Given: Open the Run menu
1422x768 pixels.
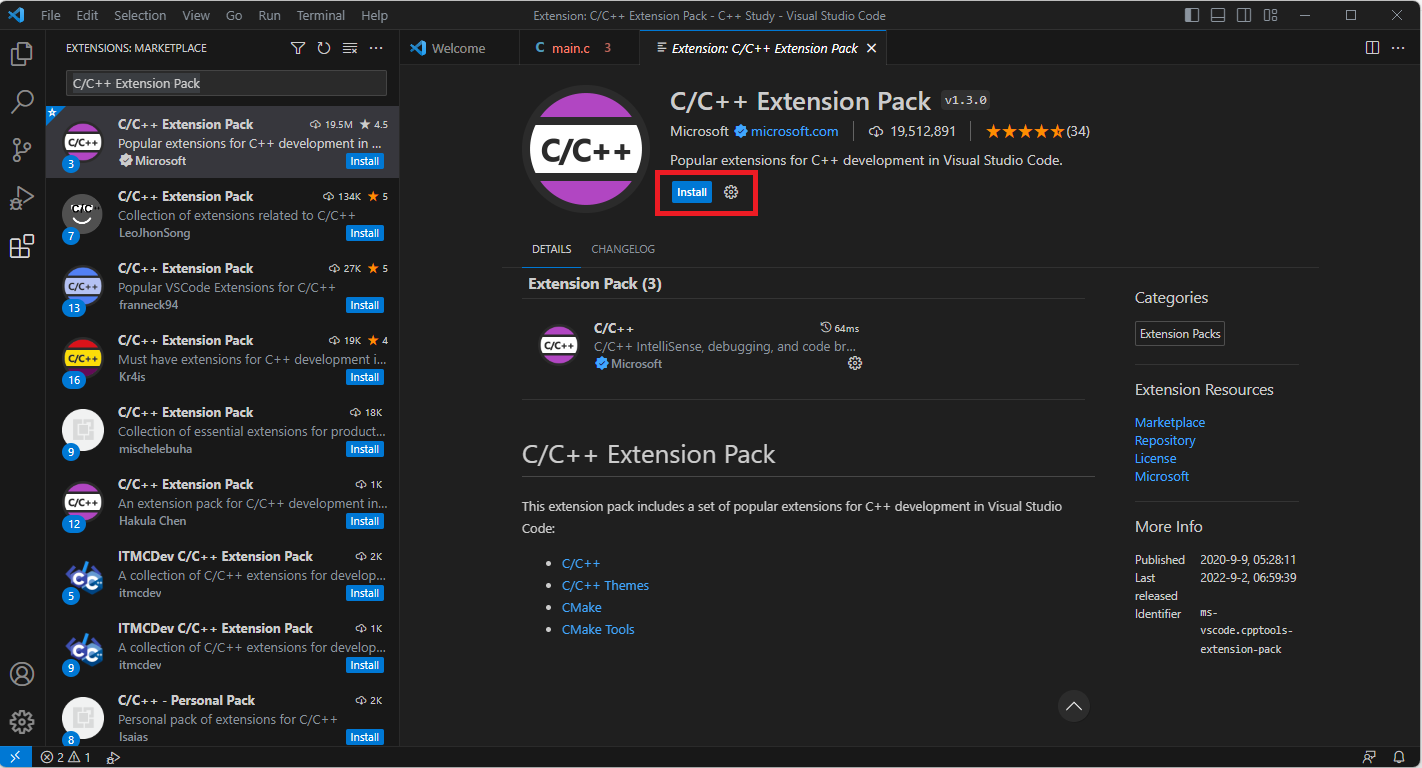Looking at the screenshot, I should point(269,15).
